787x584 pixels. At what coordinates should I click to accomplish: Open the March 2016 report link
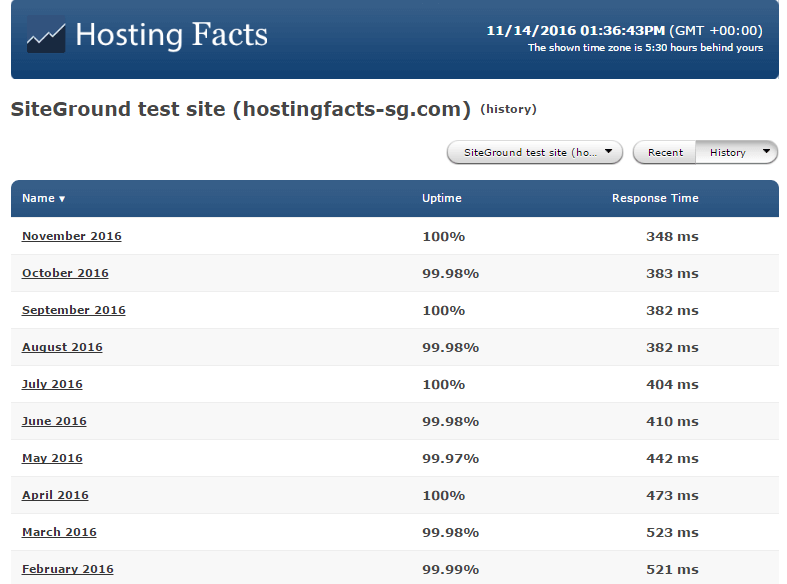tap(59, 532)
